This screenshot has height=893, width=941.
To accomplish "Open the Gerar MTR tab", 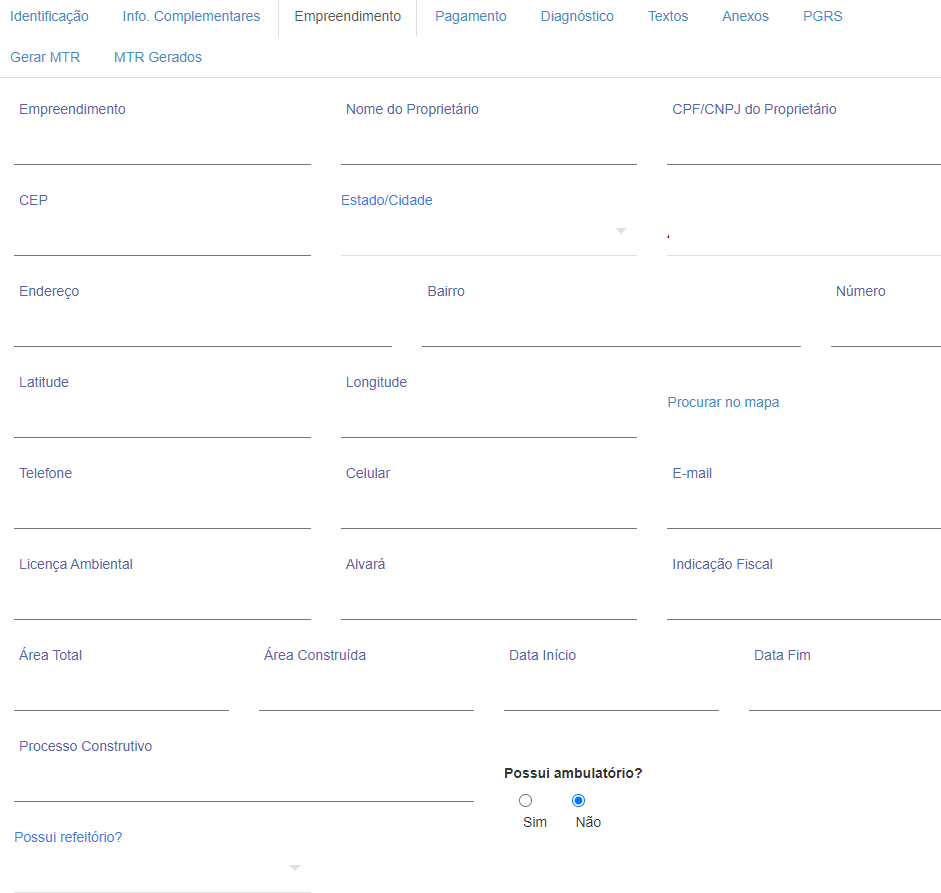I will pyautogui.click(x=45, y=57).
